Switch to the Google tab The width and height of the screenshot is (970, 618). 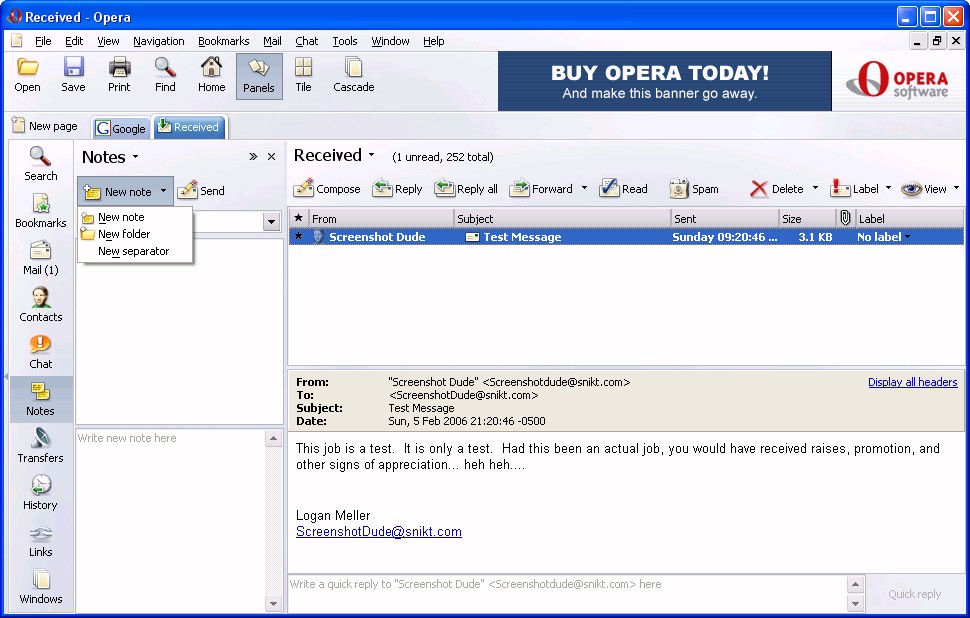[121, 128]
